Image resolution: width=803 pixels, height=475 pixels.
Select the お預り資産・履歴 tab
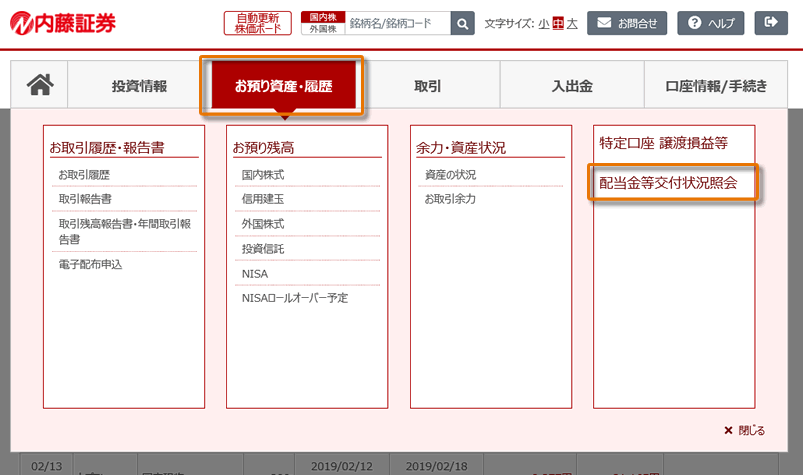click(x=283, y=86)
